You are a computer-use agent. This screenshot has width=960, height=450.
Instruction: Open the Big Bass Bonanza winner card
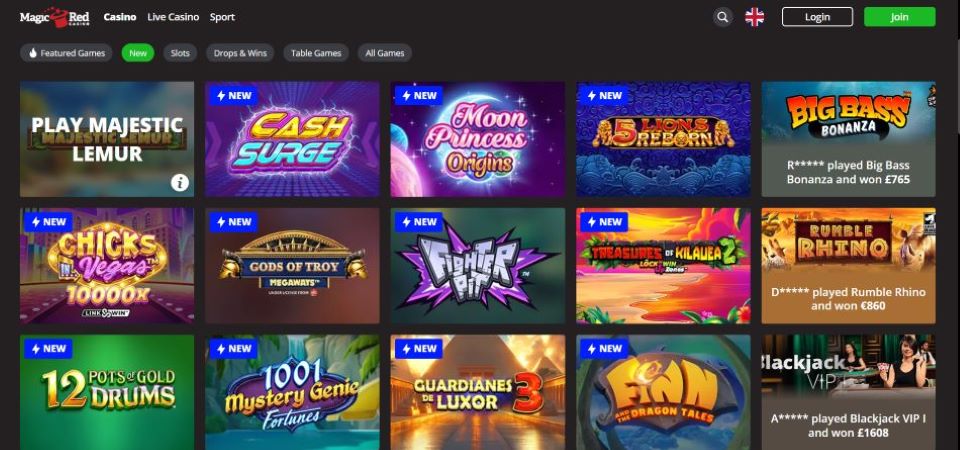pyautogui.click(x=849, y=140)
